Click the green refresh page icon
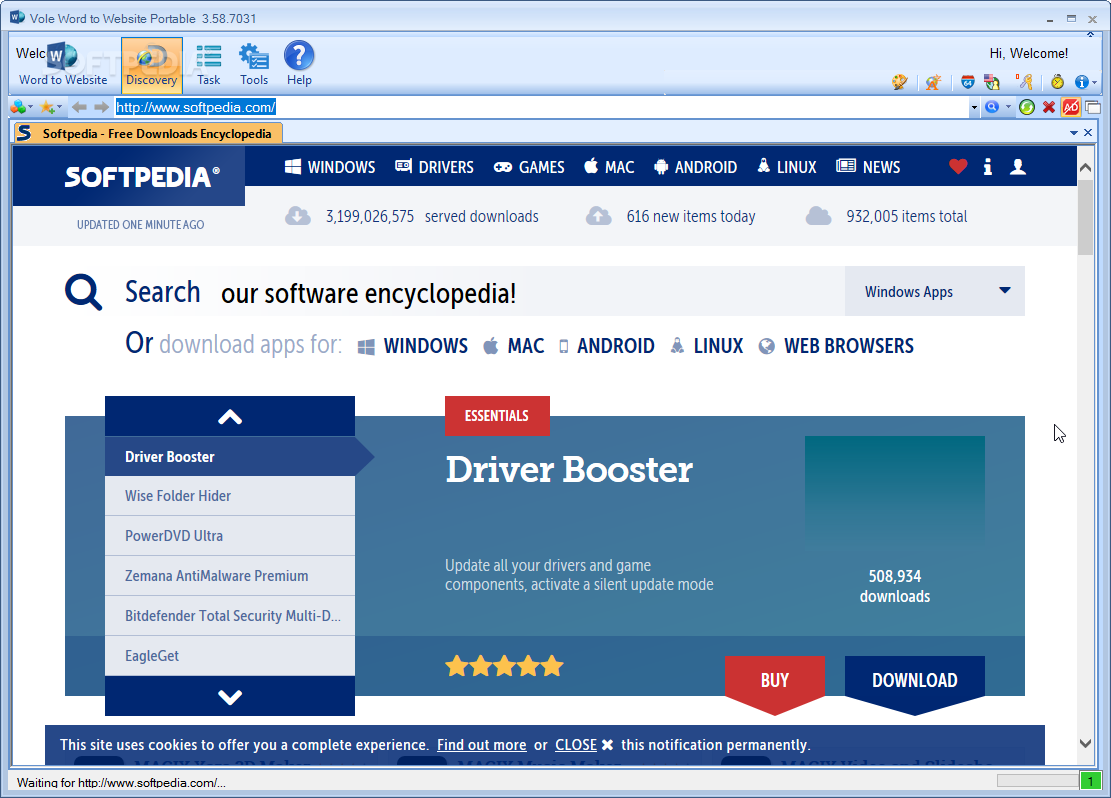The height and width of the screenshot is (798, 1111). [1027, 107]
